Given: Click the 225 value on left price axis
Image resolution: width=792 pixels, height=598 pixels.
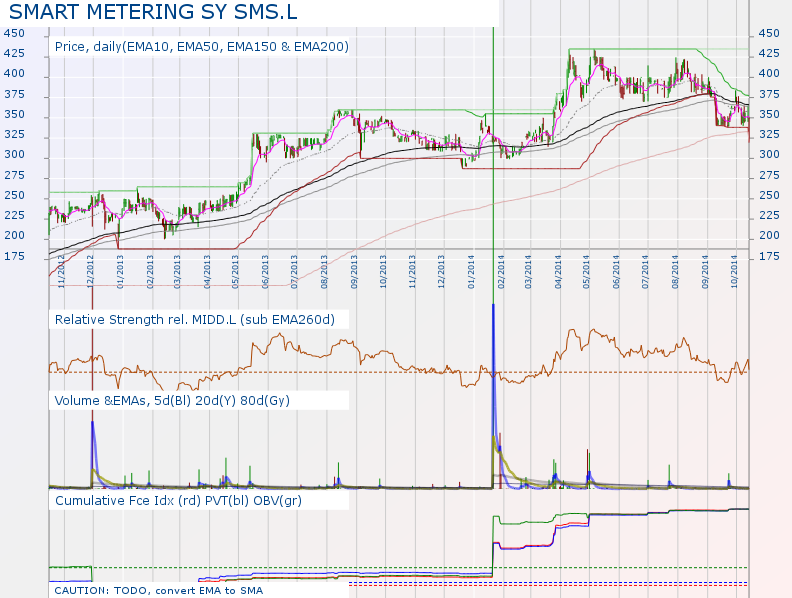Looking at the screenshot, I should (x=14, y=216).
